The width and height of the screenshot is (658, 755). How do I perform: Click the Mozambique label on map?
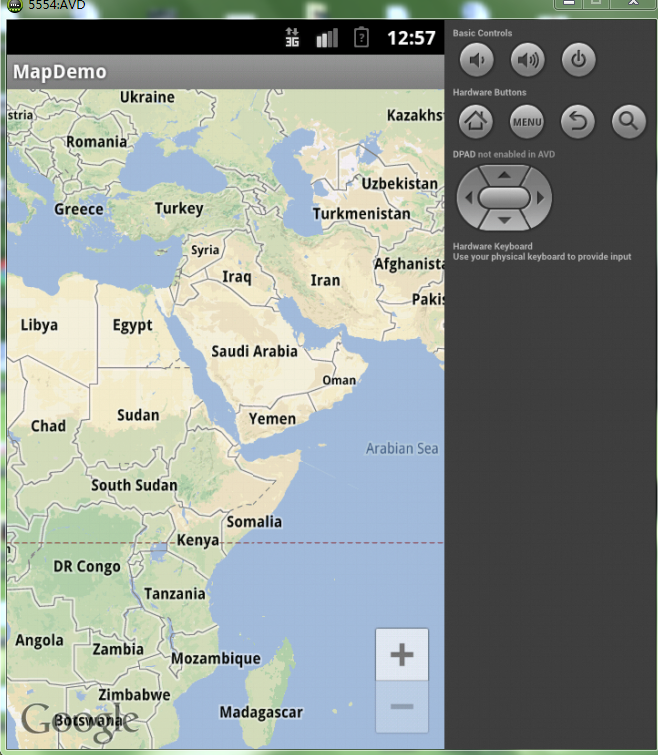tap(216, 659)
